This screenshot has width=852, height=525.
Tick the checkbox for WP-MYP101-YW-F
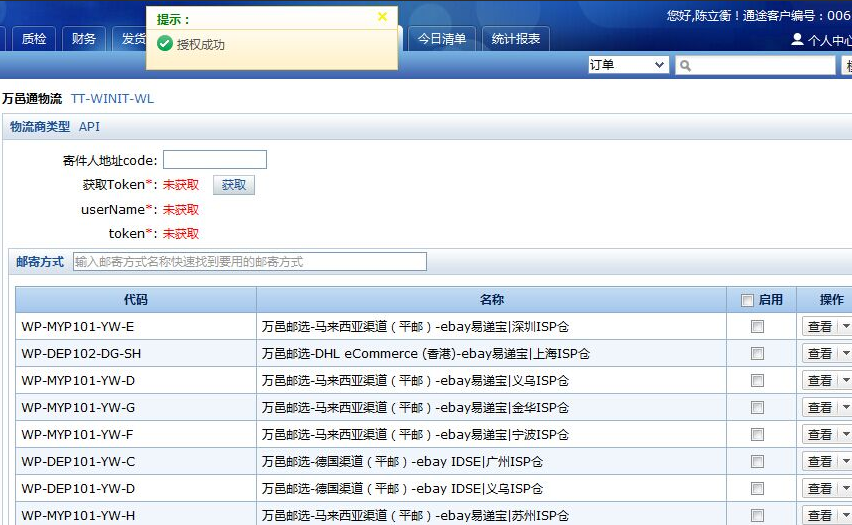[x=757, y=435]
